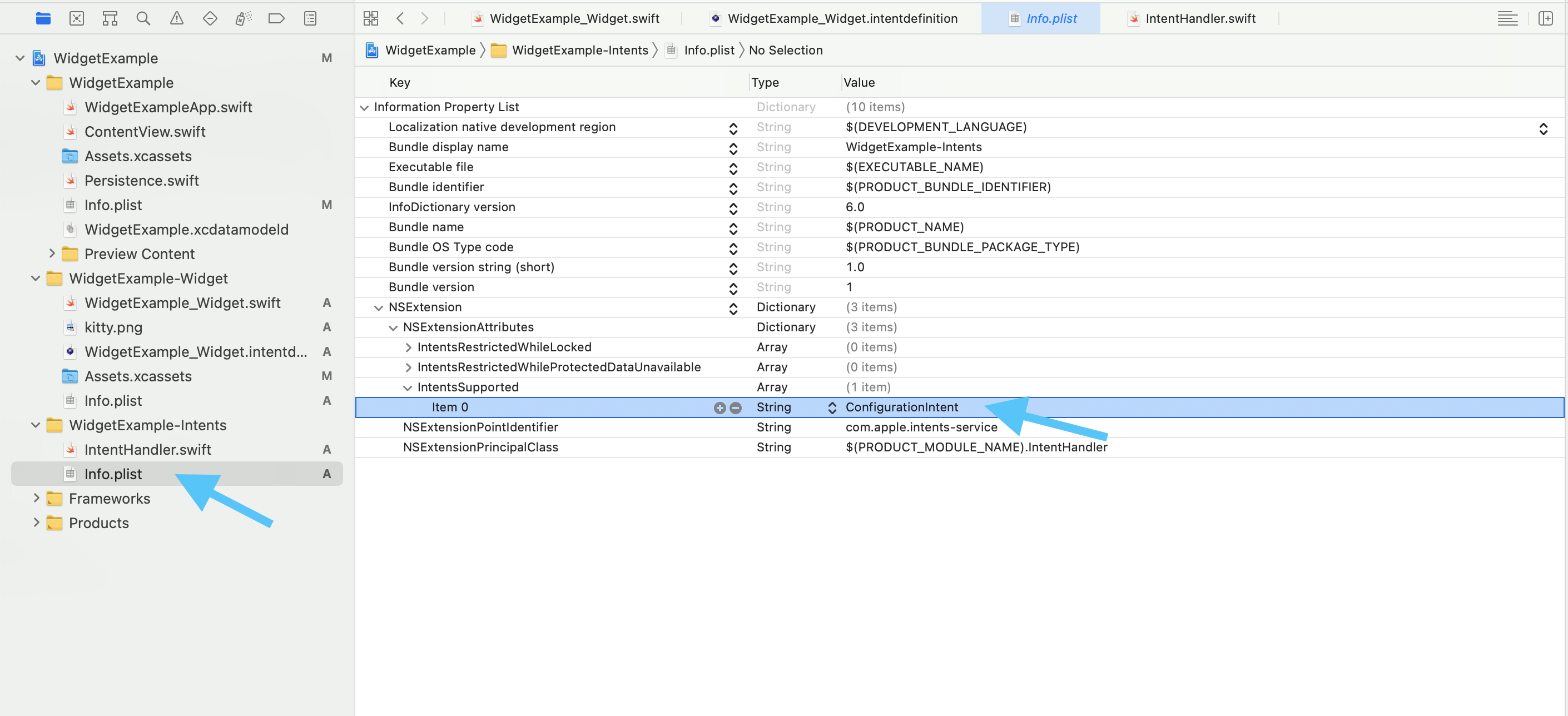Select WidgetExampleApp.swift in navigator
The image size is (1568, 716).
(x=168, y=107)
